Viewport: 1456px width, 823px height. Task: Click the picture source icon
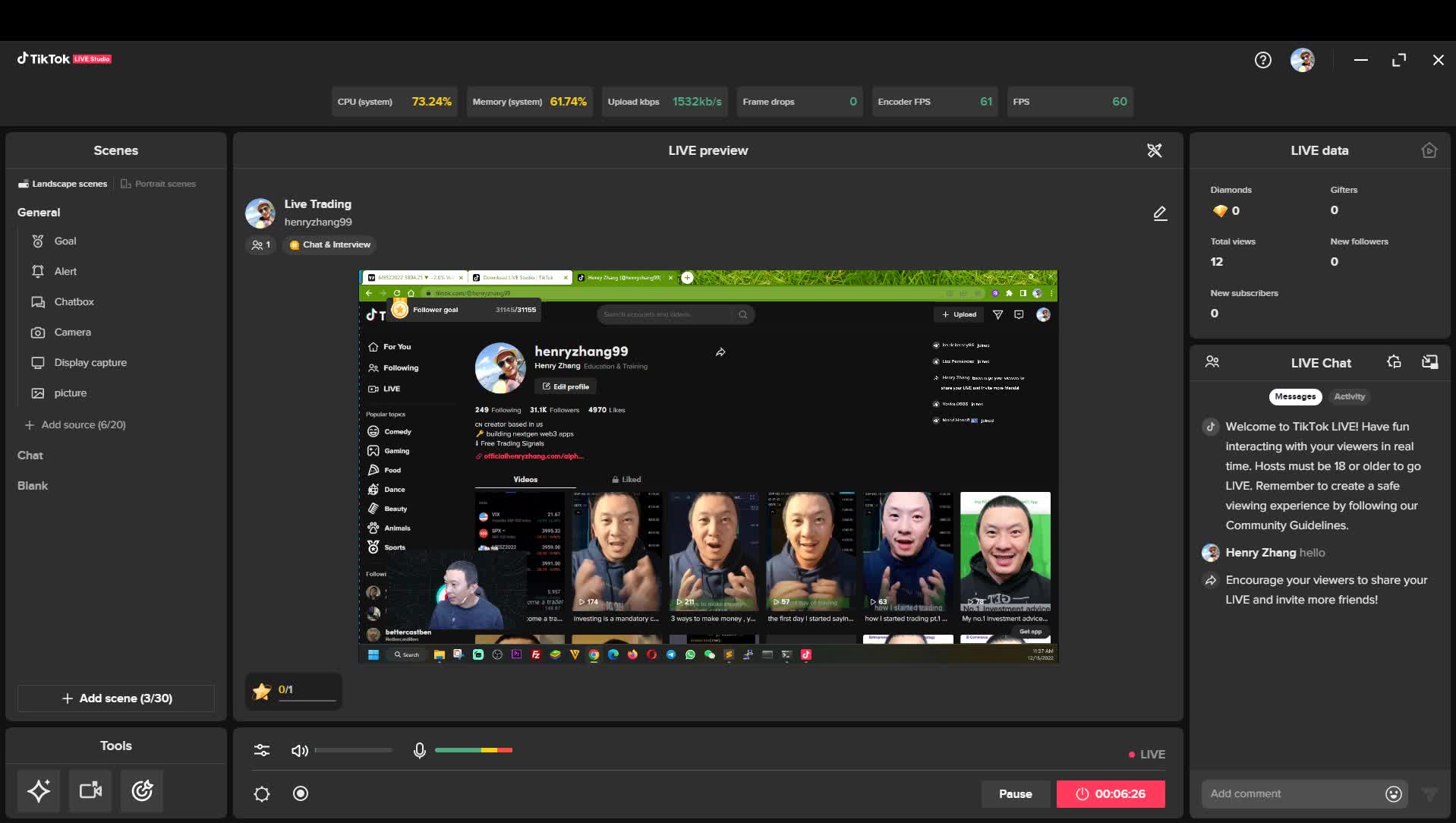(38, 393)
